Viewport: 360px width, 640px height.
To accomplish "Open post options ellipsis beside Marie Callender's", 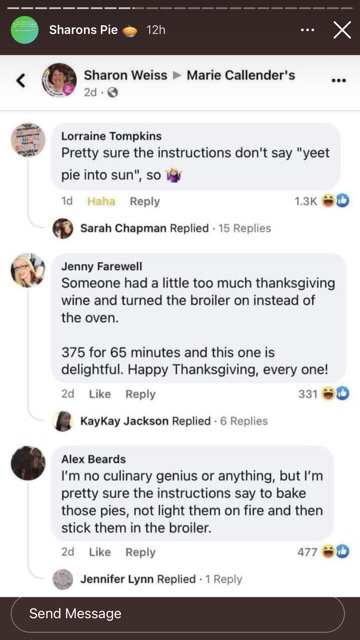I will 338,81.
